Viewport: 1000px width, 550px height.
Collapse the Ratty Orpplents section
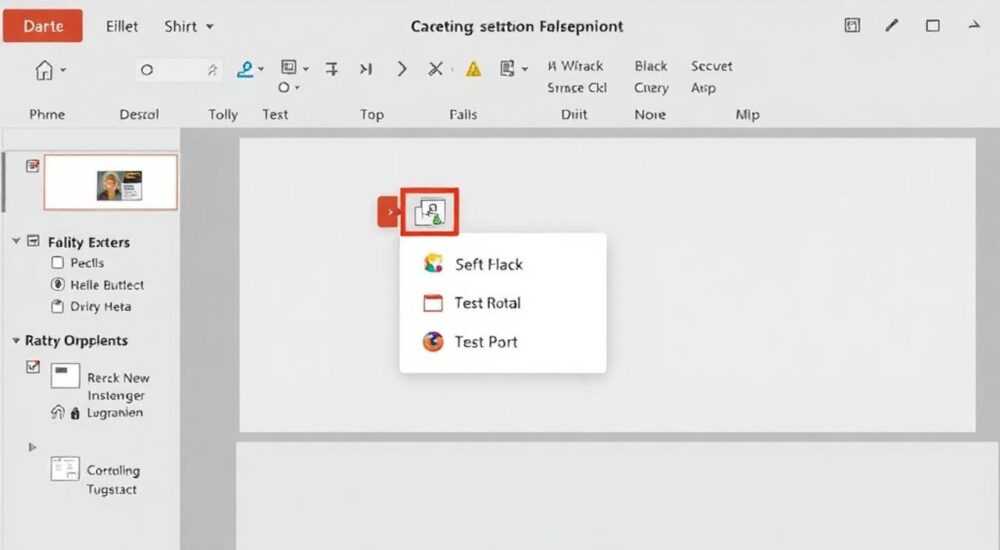click(16, 340)
